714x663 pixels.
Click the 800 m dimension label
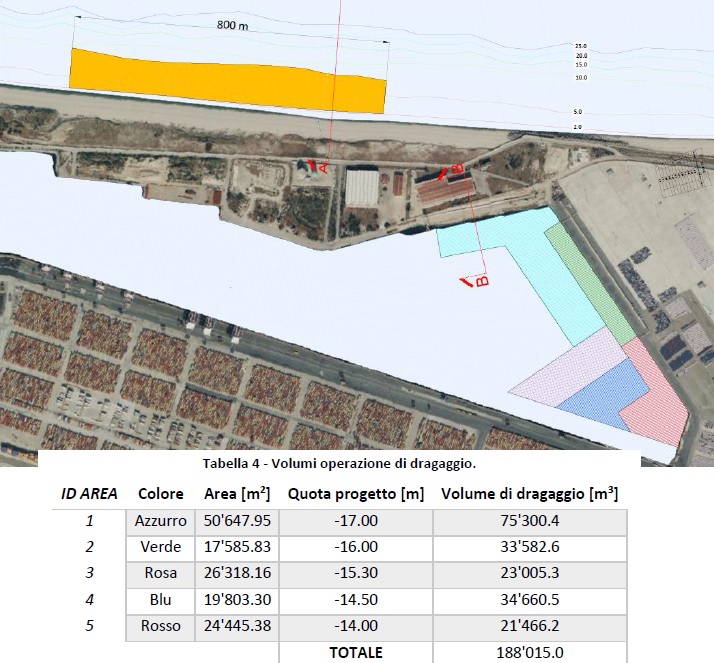tap(232, 25)
